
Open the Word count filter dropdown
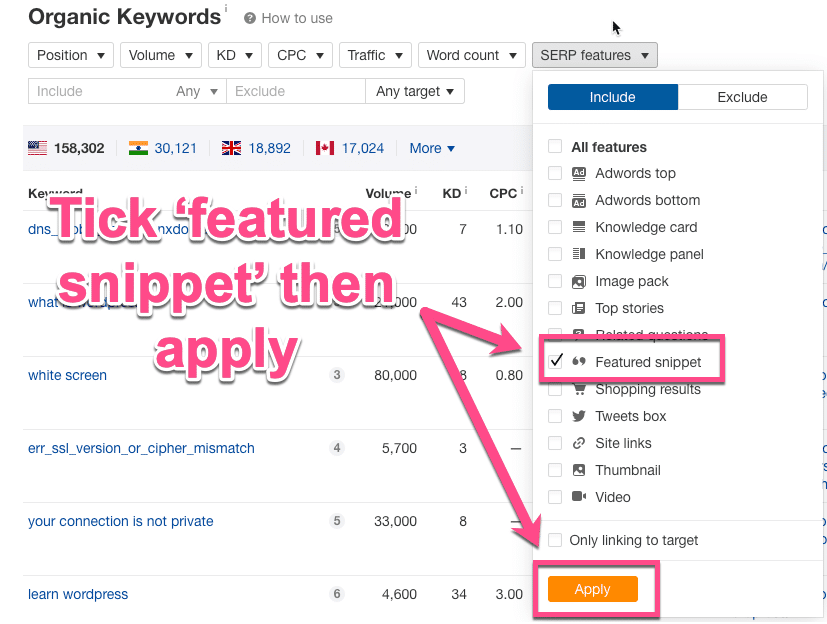471,55
